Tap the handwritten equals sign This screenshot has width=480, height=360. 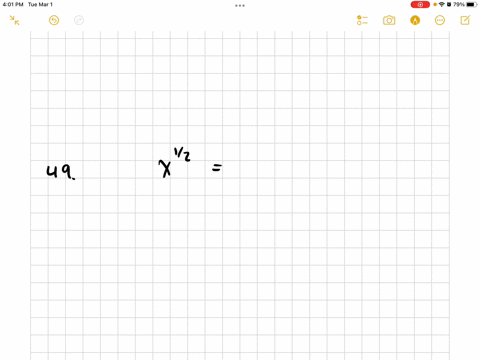tap(217, 168)
